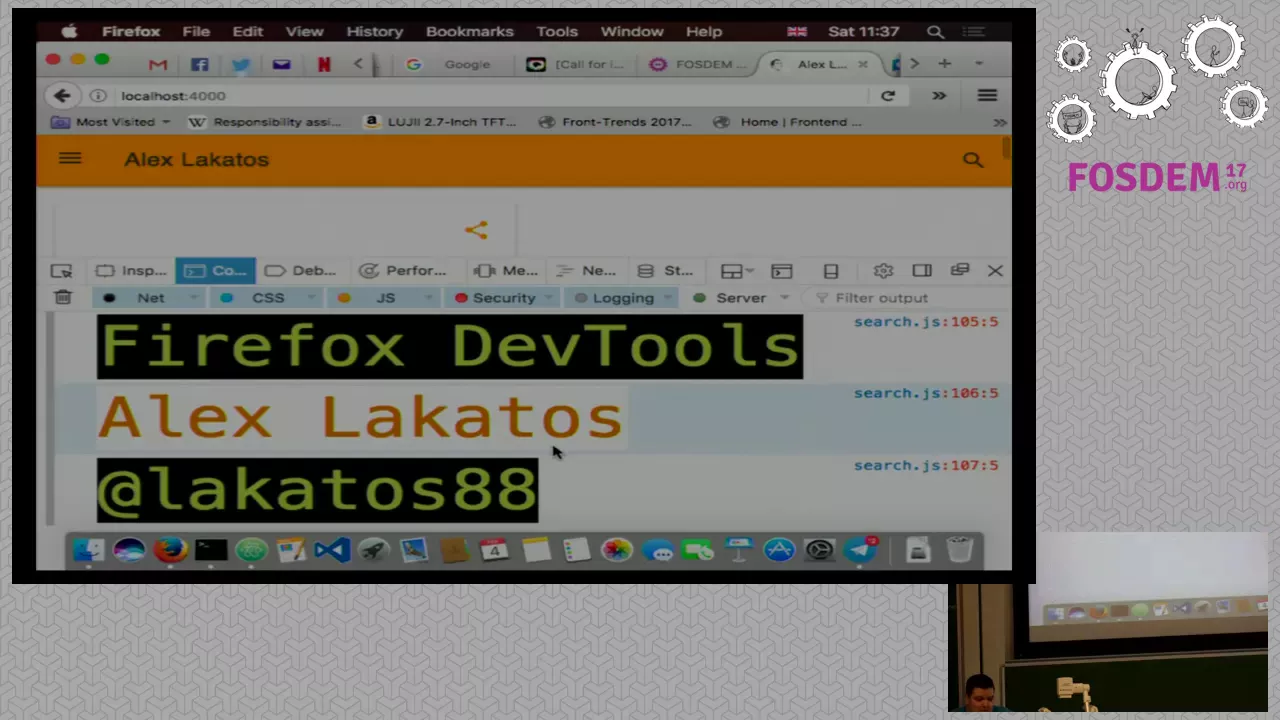
Task: Open source link search.js:105:5
Action: click(x=926, y=322)
